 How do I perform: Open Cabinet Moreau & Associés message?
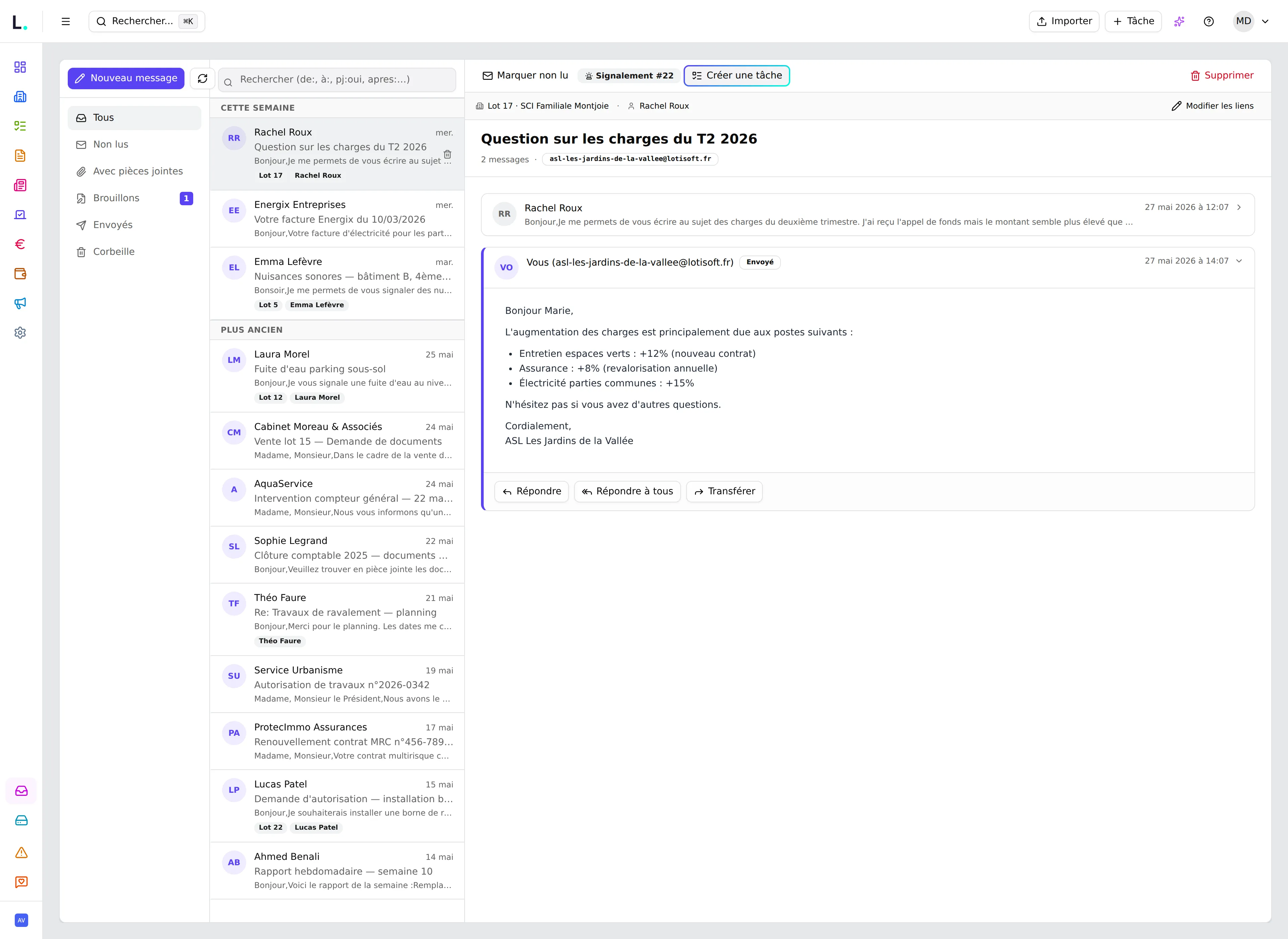coord(337,441)
